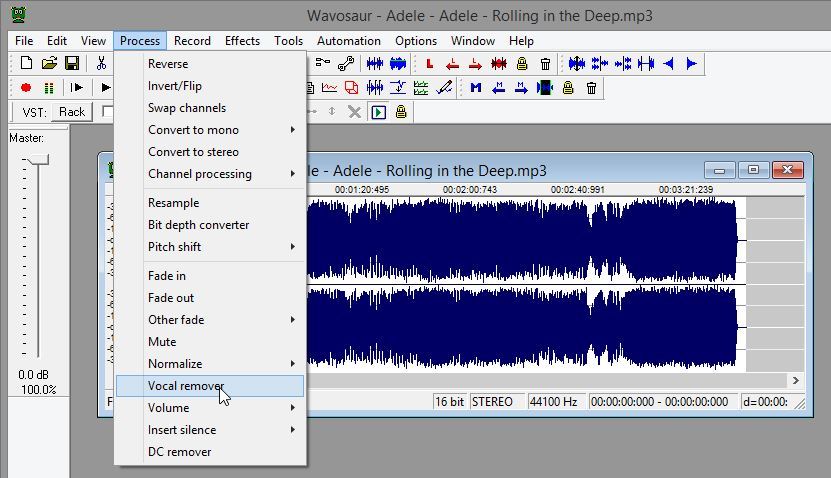
Task: Open the Automation menu
Action: click(x=349, y=41)
